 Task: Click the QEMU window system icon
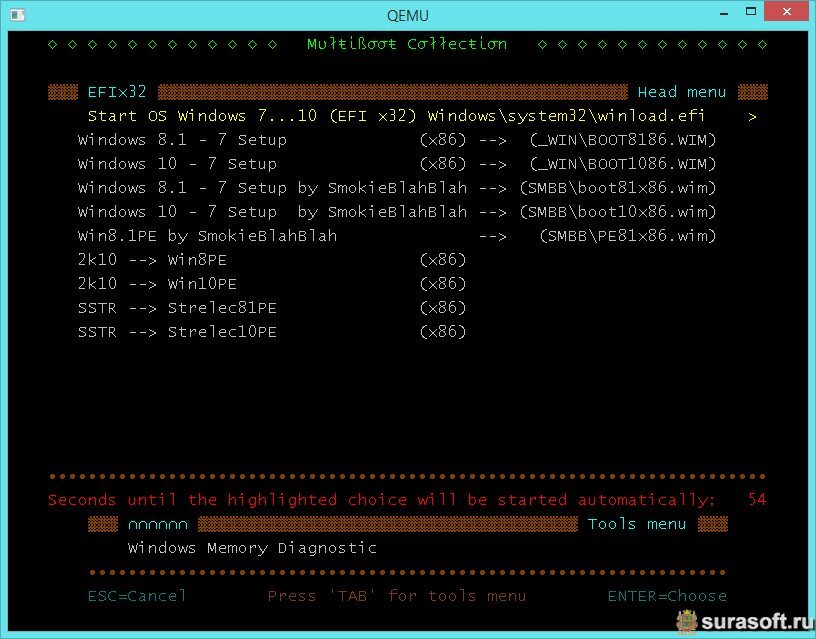(17, 15)
